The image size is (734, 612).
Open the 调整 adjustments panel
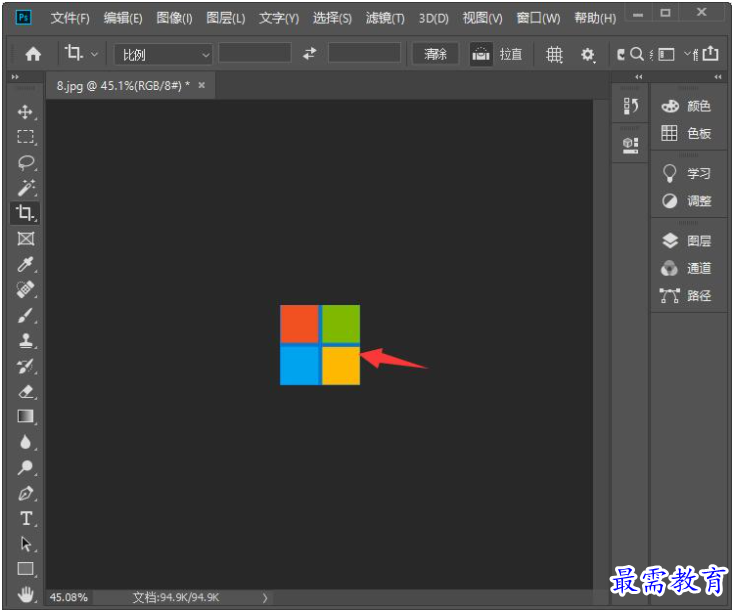click(687, 201)
